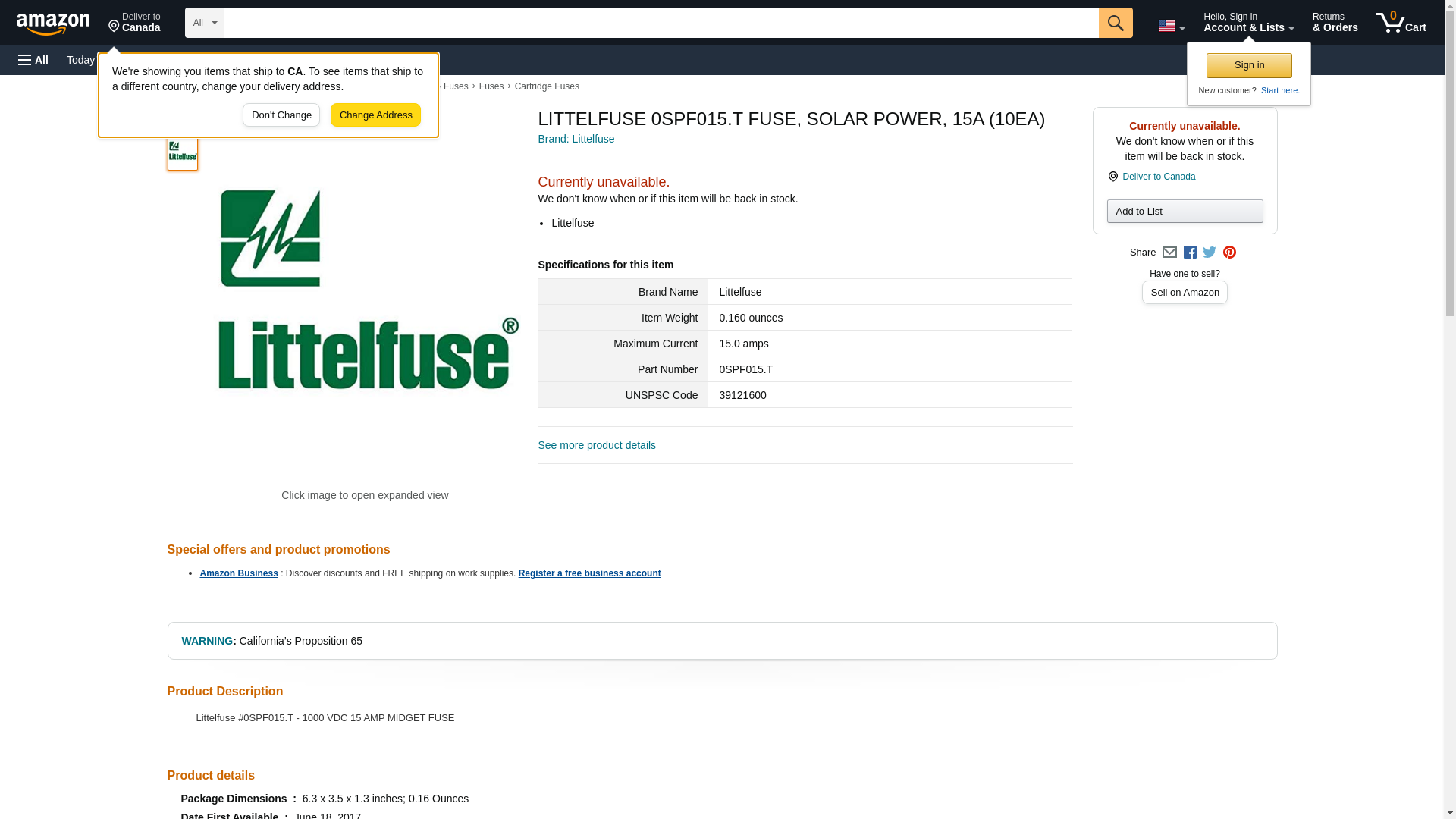Share product on Facebook

(1190, 253)
